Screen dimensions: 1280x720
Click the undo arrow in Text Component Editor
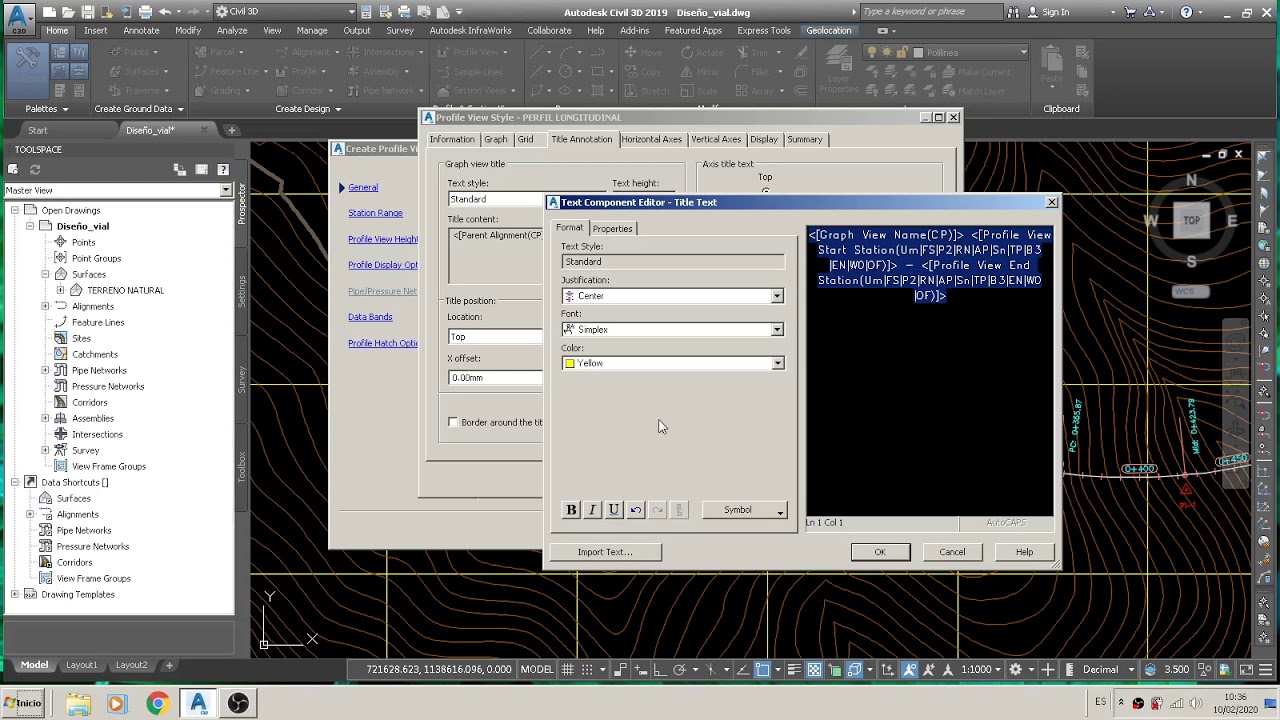pos(636,510)
